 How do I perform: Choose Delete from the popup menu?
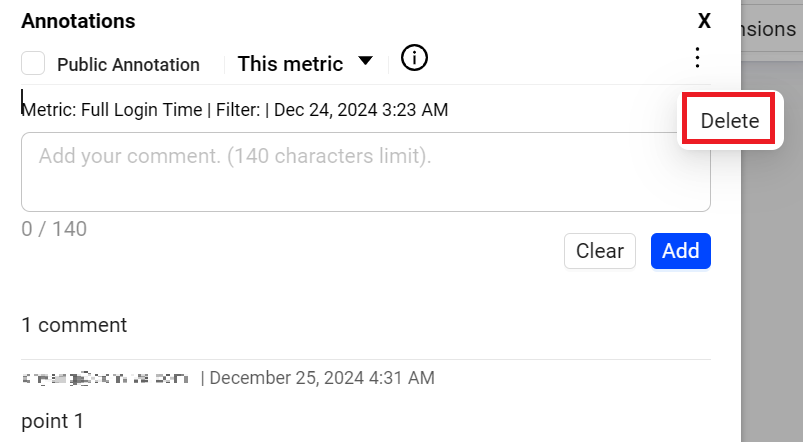click(x=729, y=121)
